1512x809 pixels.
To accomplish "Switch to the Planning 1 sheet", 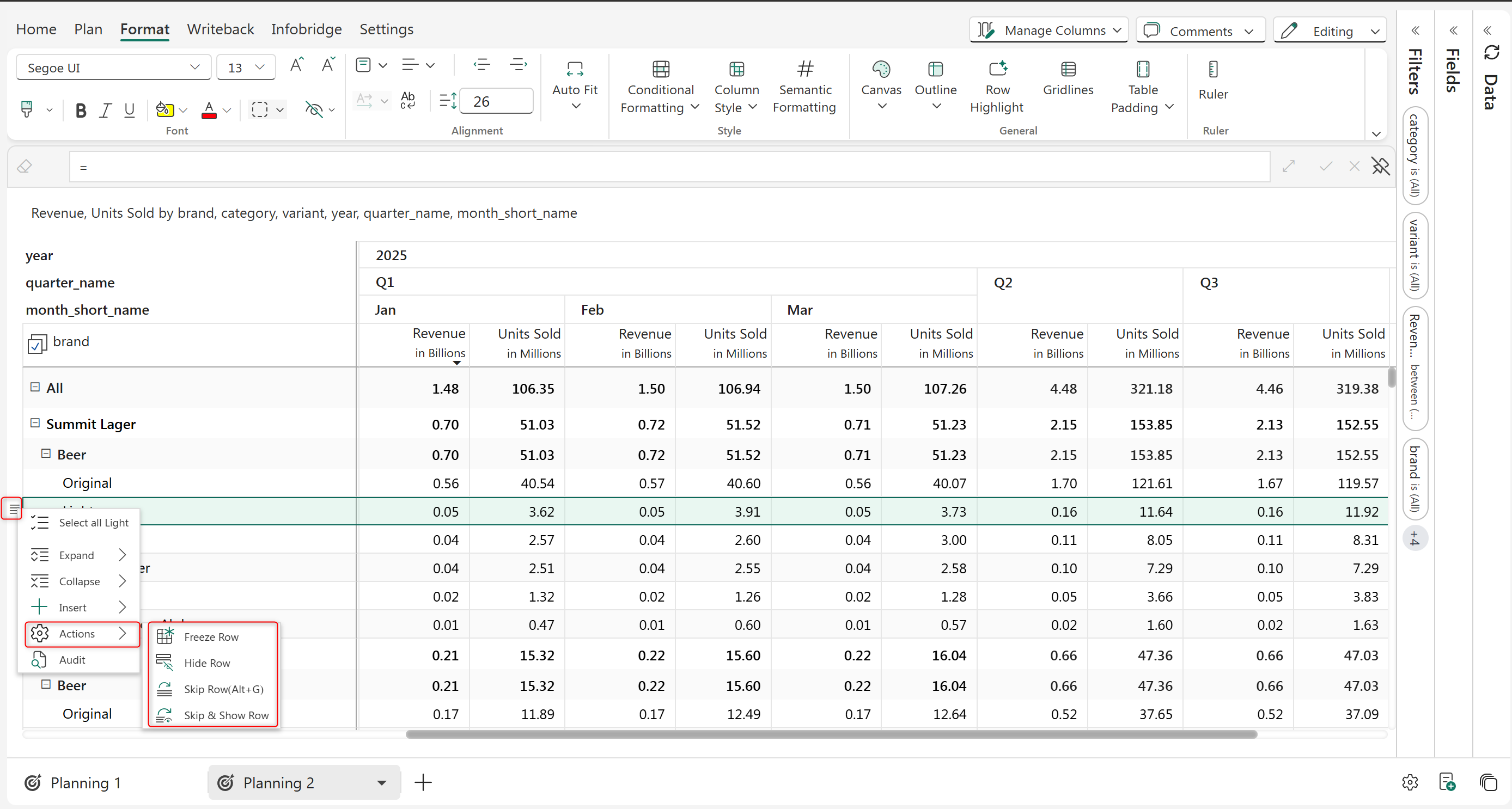I will 85,783.
